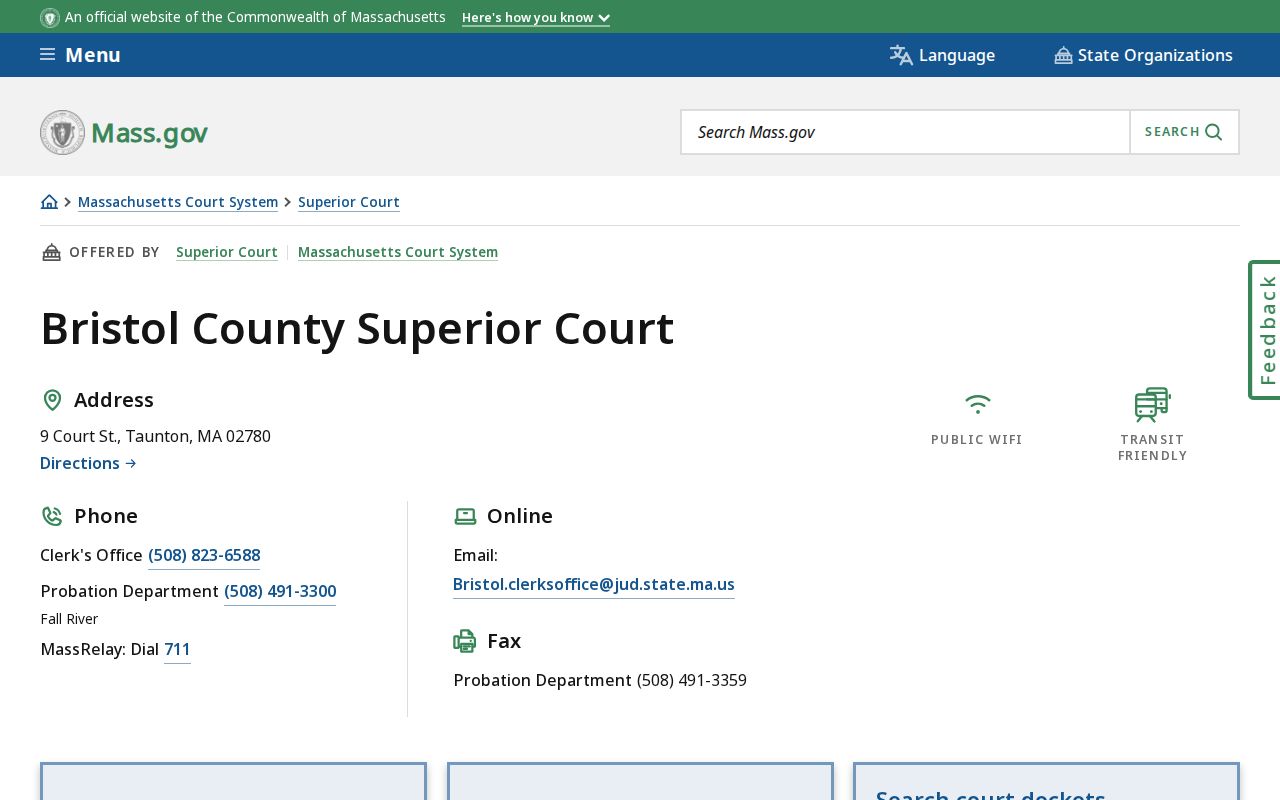Click the Massachusetts state seal logo
This screenshot has height=800, width=1280.
tap(62, 132)
